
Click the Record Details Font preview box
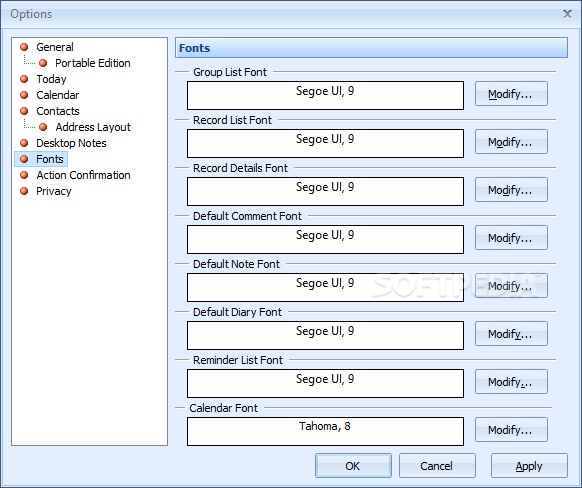point(326,191)
